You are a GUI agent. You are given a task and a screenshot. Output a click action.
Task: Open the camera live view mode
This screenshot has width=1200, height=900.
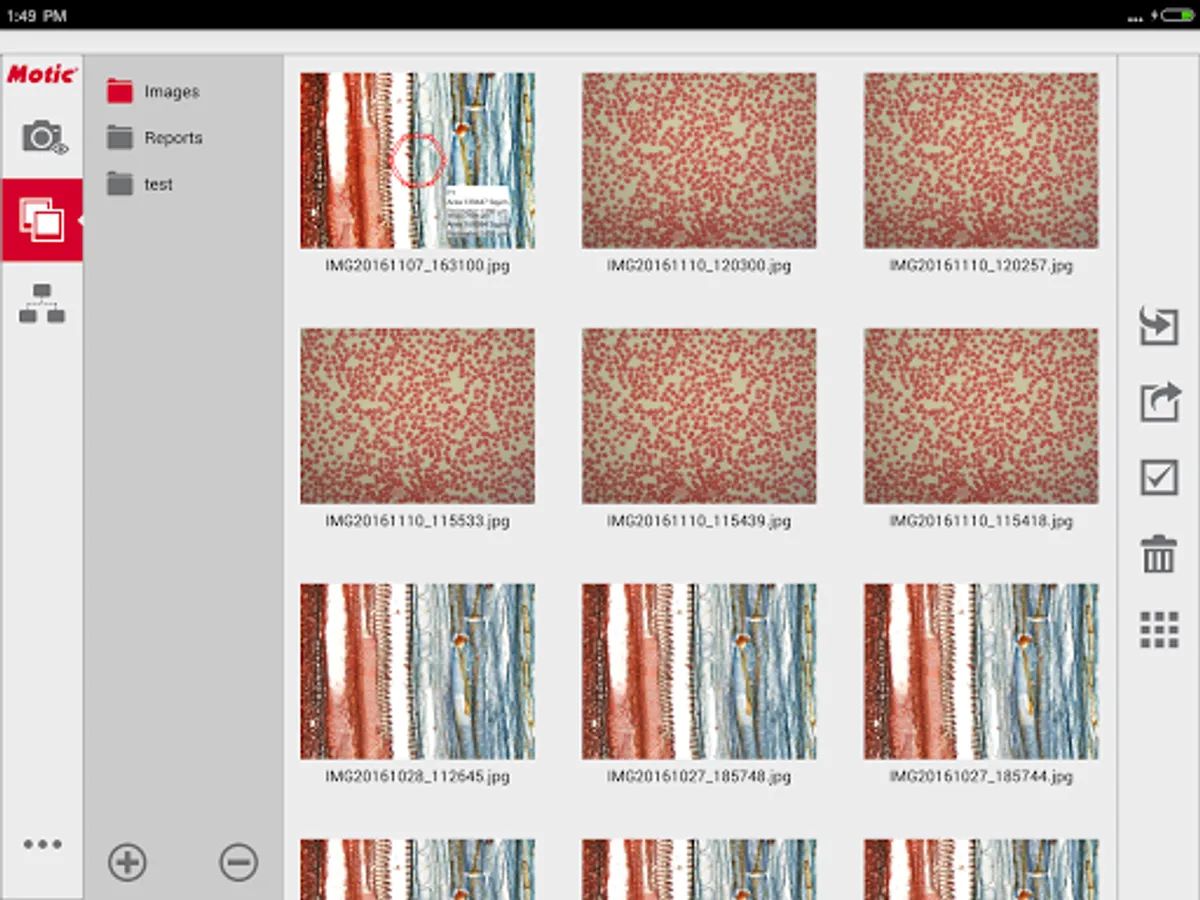[43, 137]
